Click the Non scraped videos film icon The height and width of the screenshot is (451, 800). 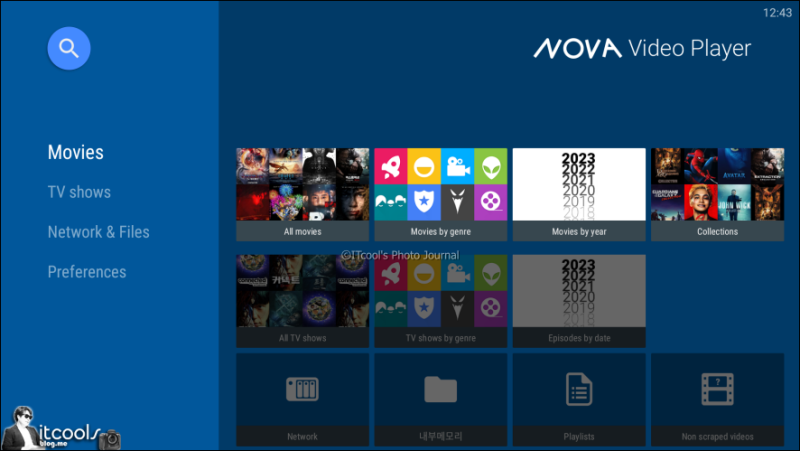717,389
